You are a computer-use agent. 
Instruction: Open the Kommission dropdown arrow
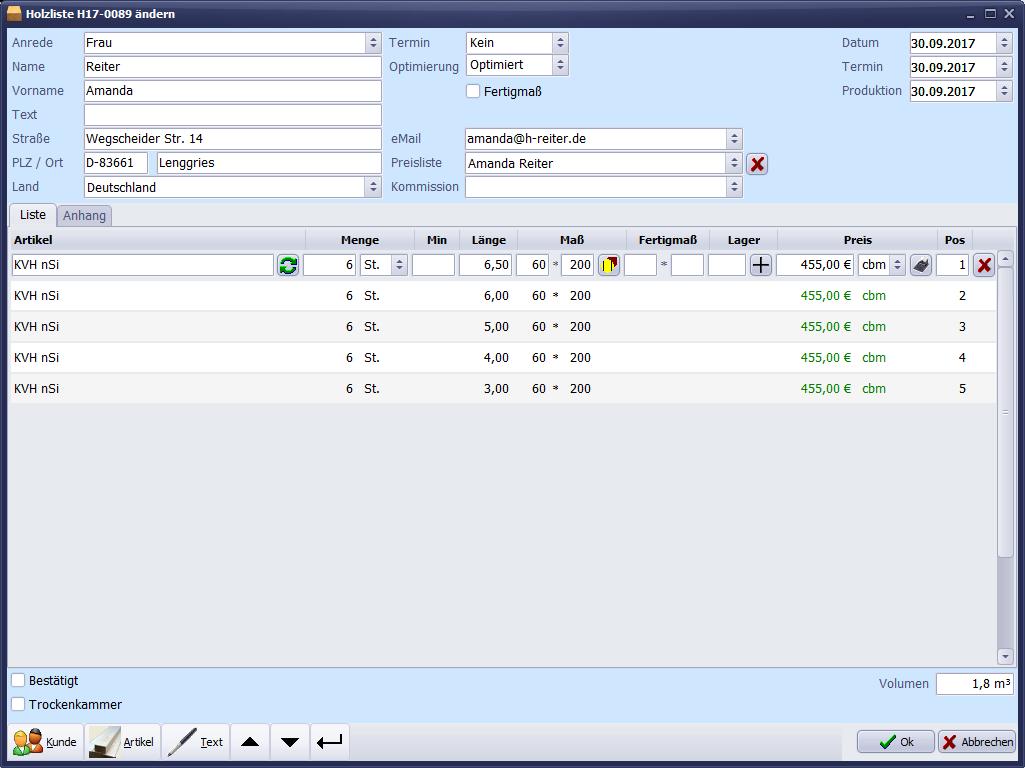(x=734, y=187)
